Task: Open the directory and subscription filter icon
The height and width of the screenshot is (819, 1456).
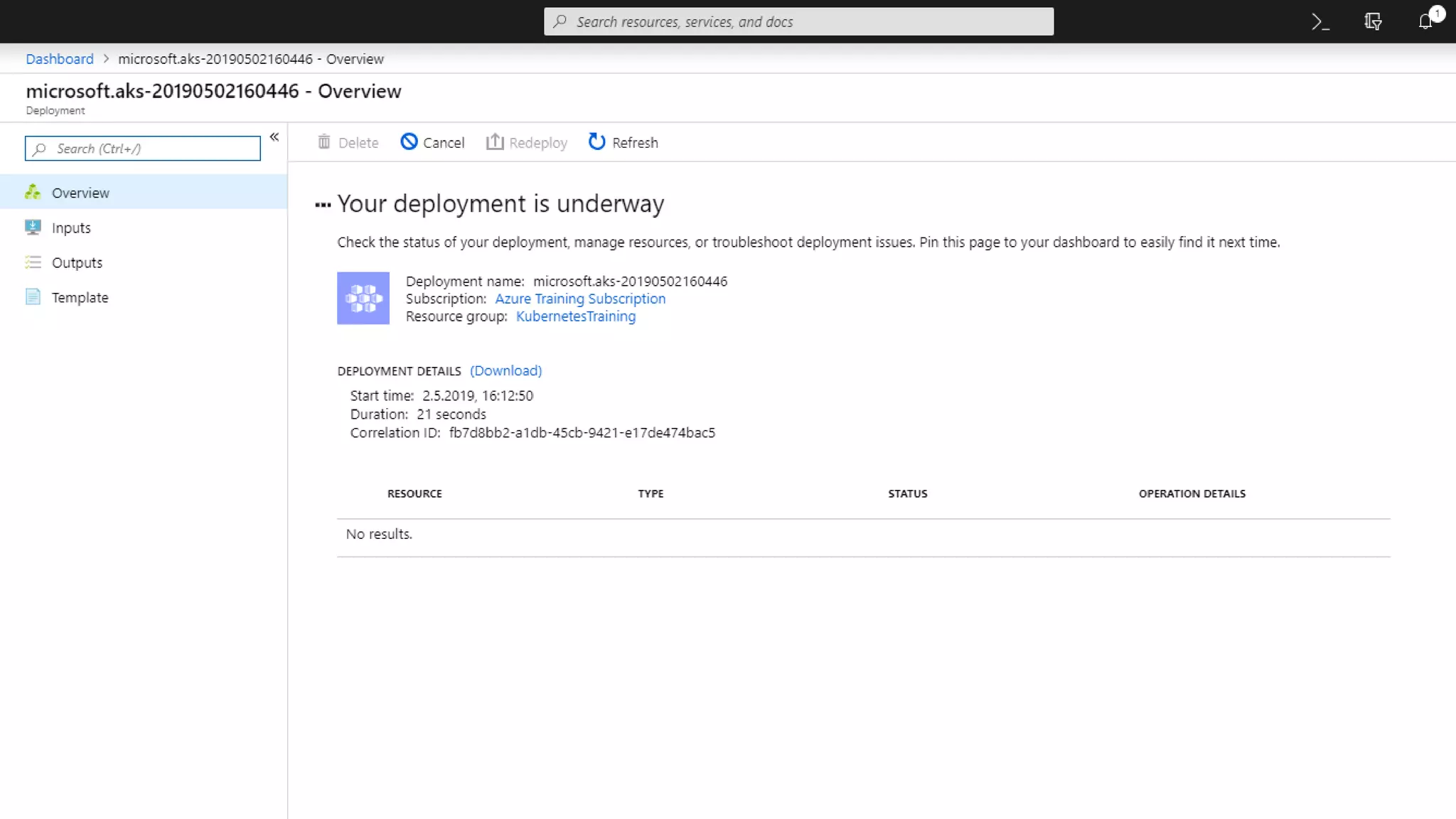Action: [1373, 22]
